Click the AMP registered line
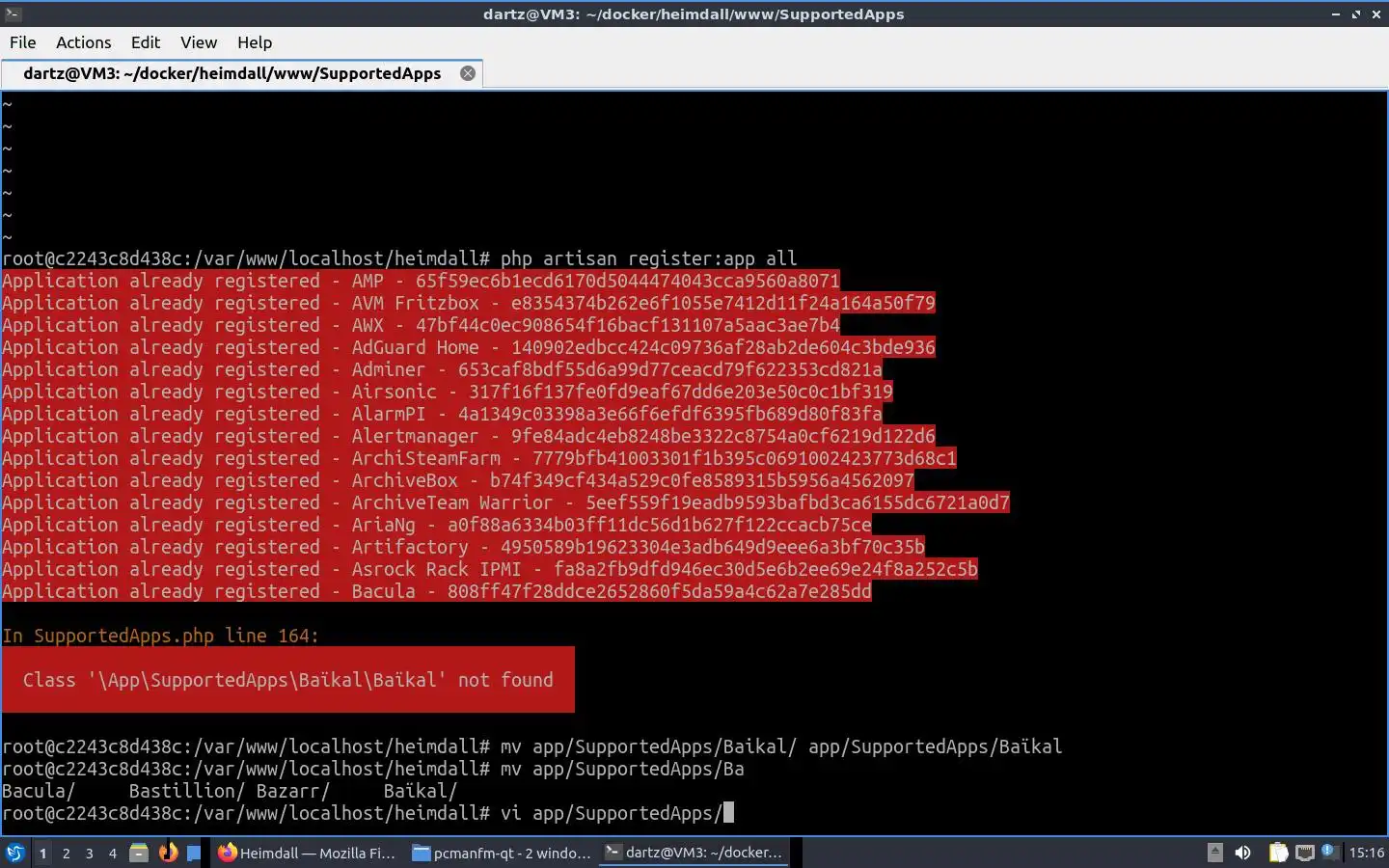Viewport: 1389px width, 868px height. click(x=421, y=281)
